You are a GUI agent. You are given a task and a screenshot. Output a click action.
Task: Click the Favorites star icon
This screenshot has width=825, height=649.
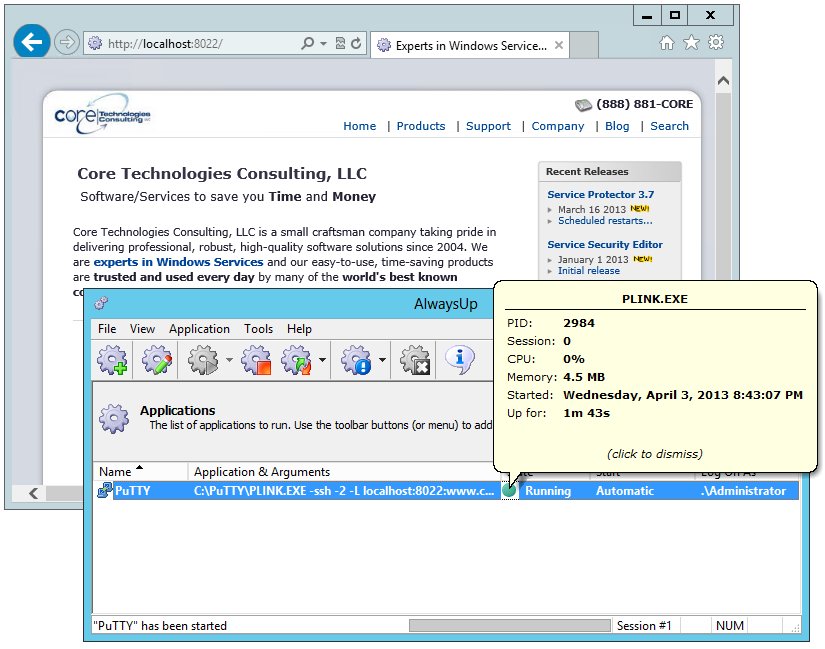(691, 43)
